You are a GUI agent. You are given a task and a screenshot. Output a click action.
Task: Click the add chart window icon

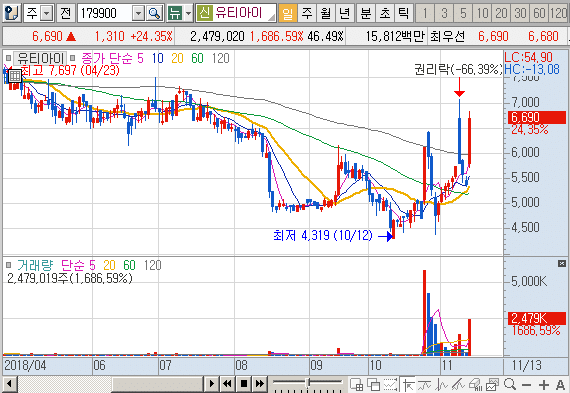point(357,385)
